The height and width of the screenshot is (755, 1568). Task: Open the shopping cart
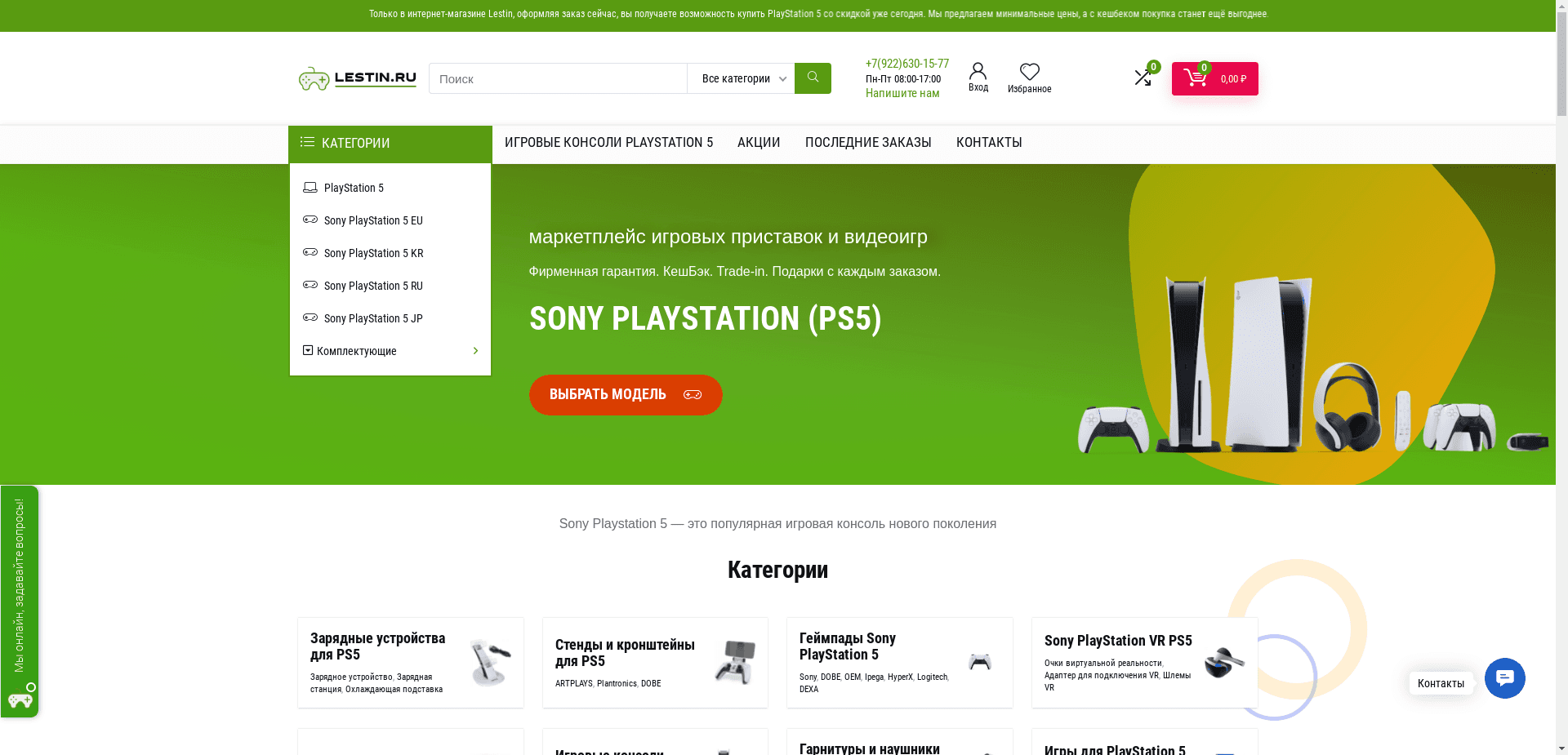1214,78
